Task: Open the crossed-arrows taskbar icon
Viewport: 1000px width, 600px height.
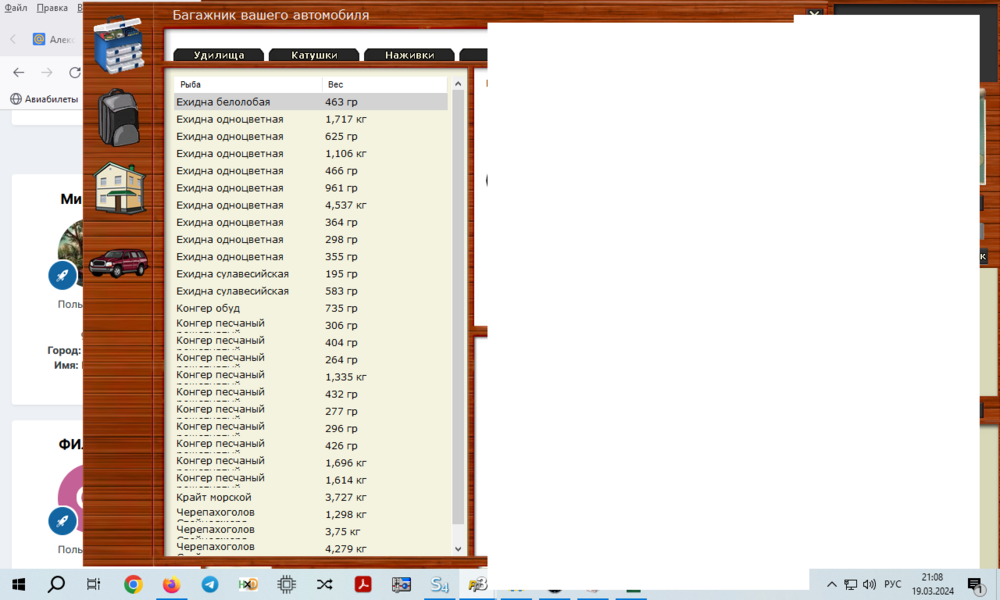Action: pos(325,584)
